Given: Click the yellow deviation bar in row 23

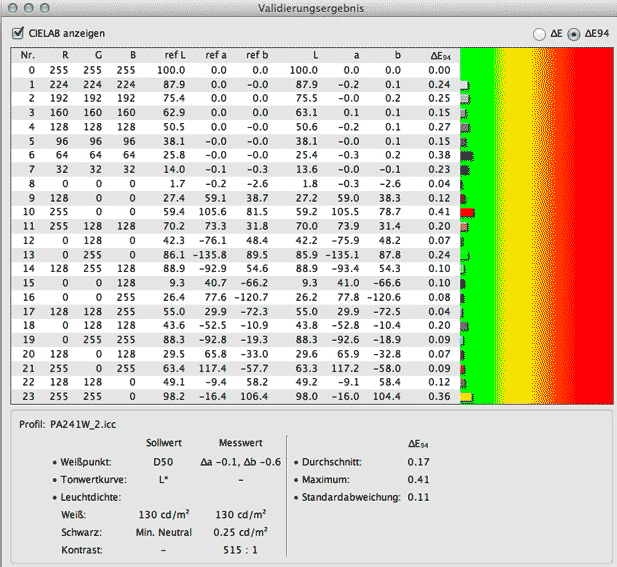Looking at the screenshot, I should click(x=466, y=397).
